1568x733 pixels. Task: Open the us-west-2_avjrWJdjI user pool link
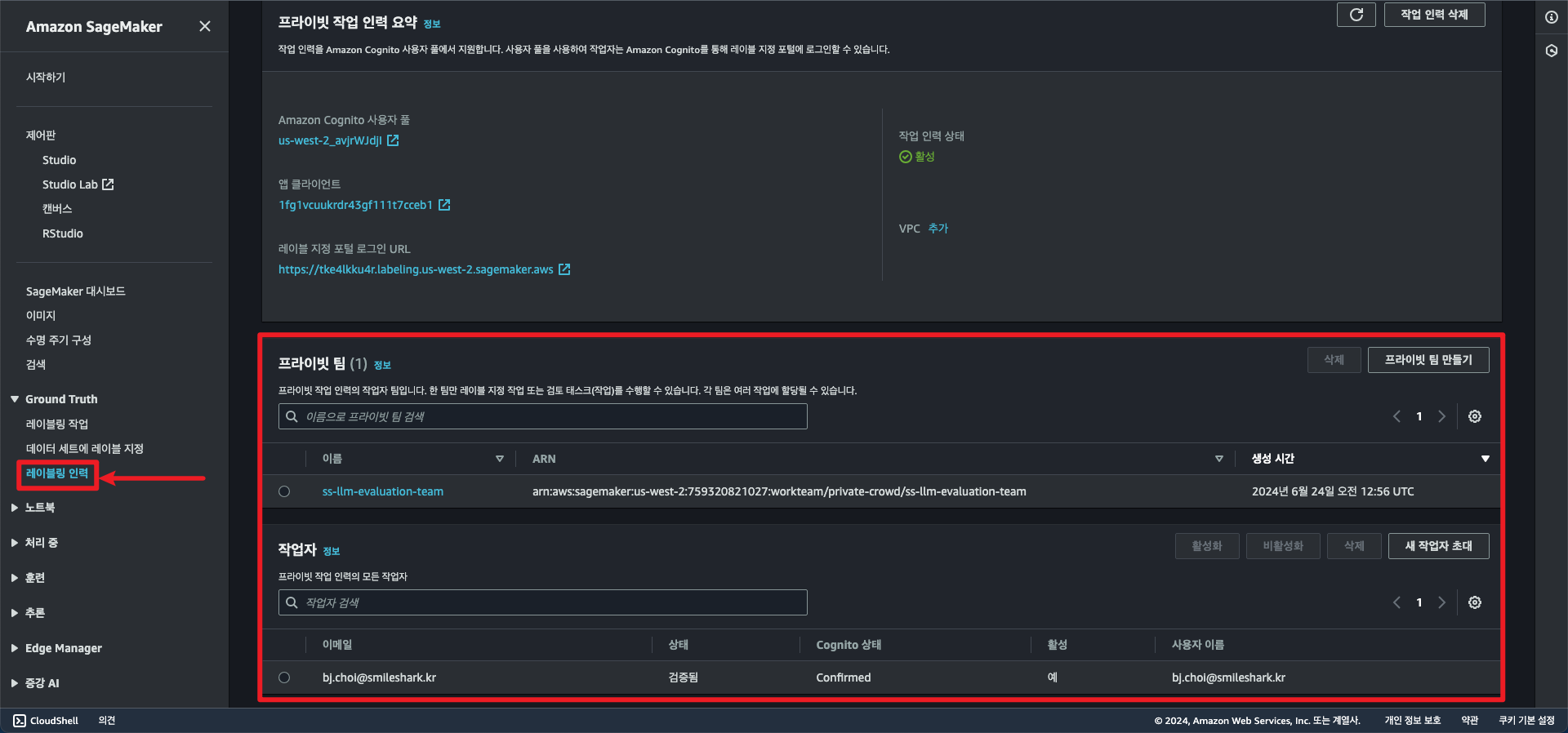coord(330,140)
